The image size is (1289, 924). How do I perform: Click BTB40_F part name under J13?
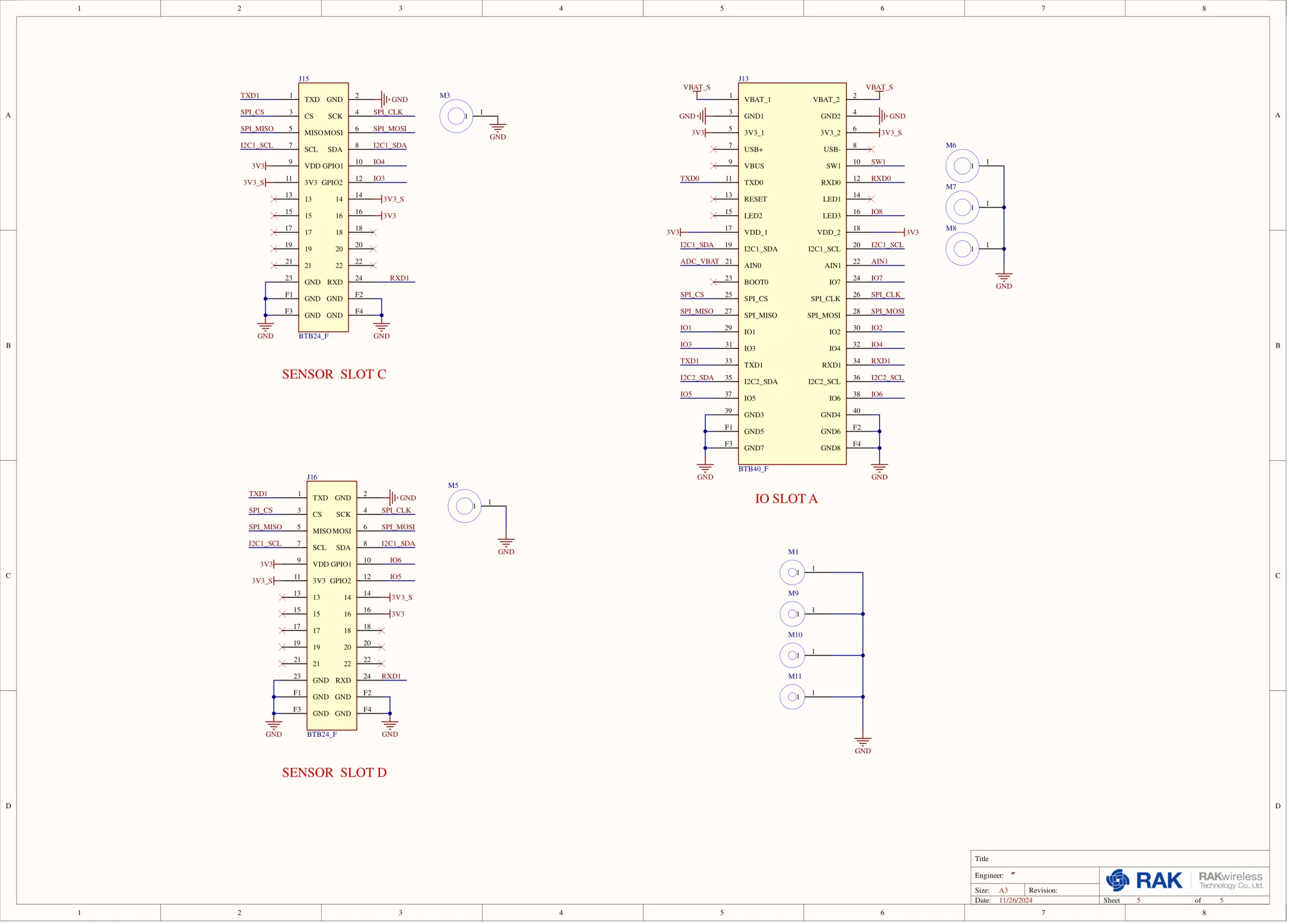(x=753, y=469)
